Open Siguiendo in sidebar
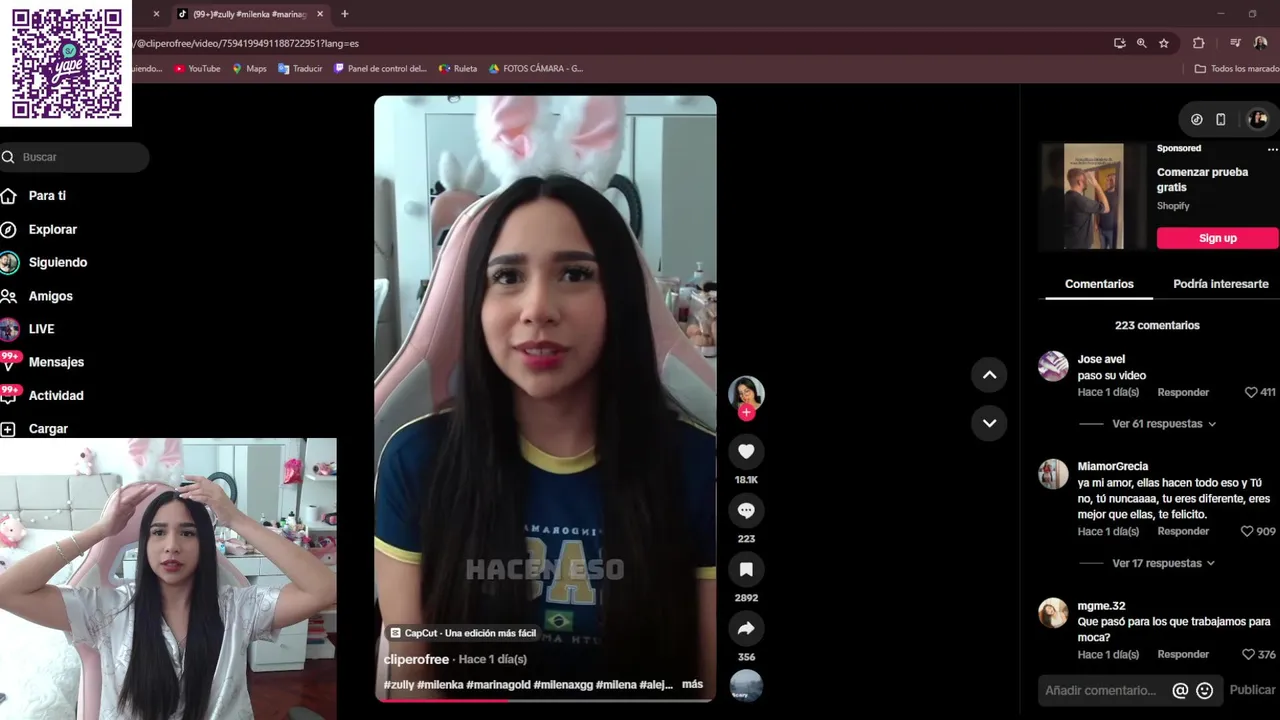Image resolution: width=1280 pixels, height=720 pixels. tap(57, 263)
